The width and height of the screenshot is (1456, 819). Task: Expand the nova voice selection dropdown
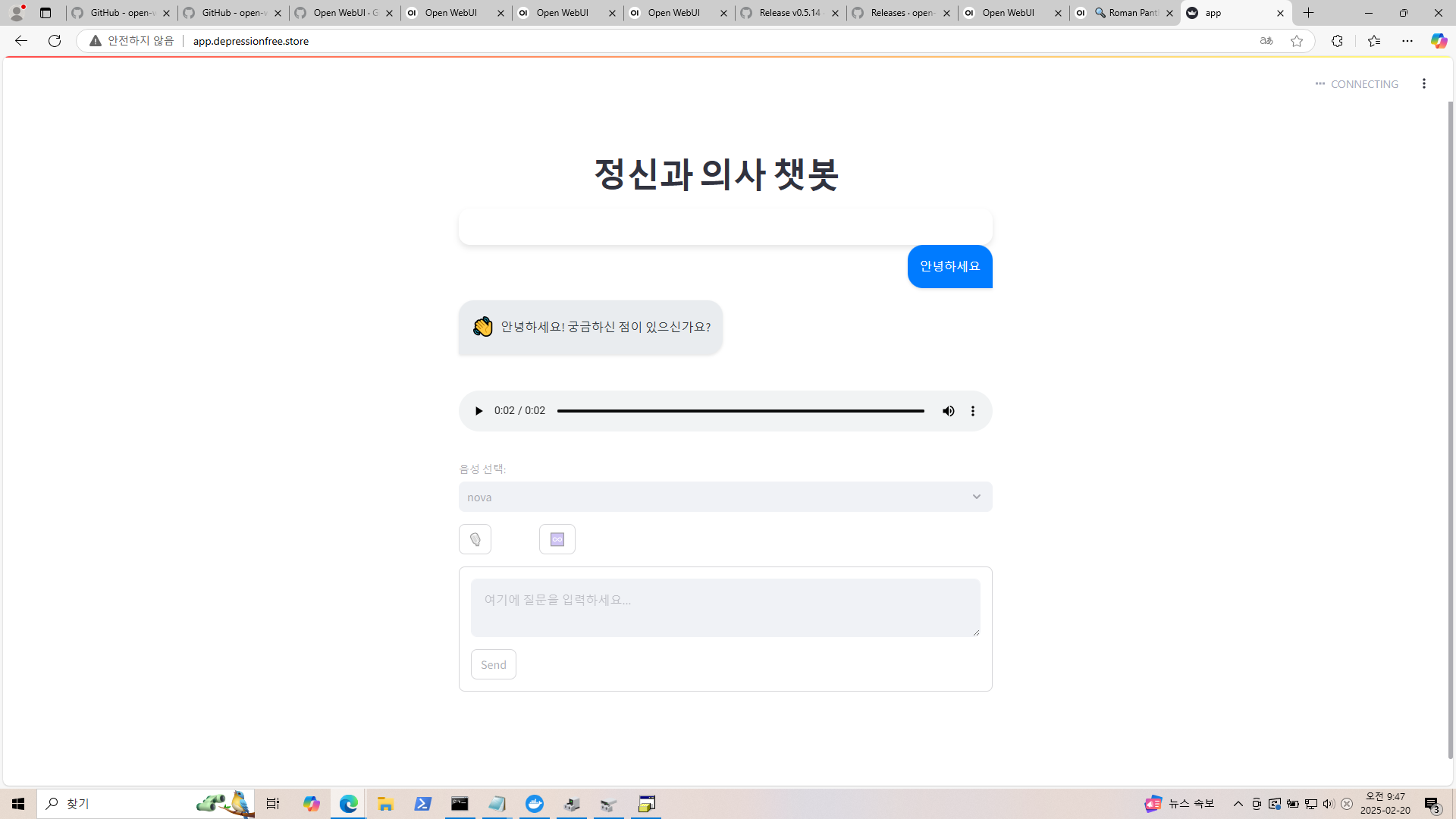click(725, 497)
